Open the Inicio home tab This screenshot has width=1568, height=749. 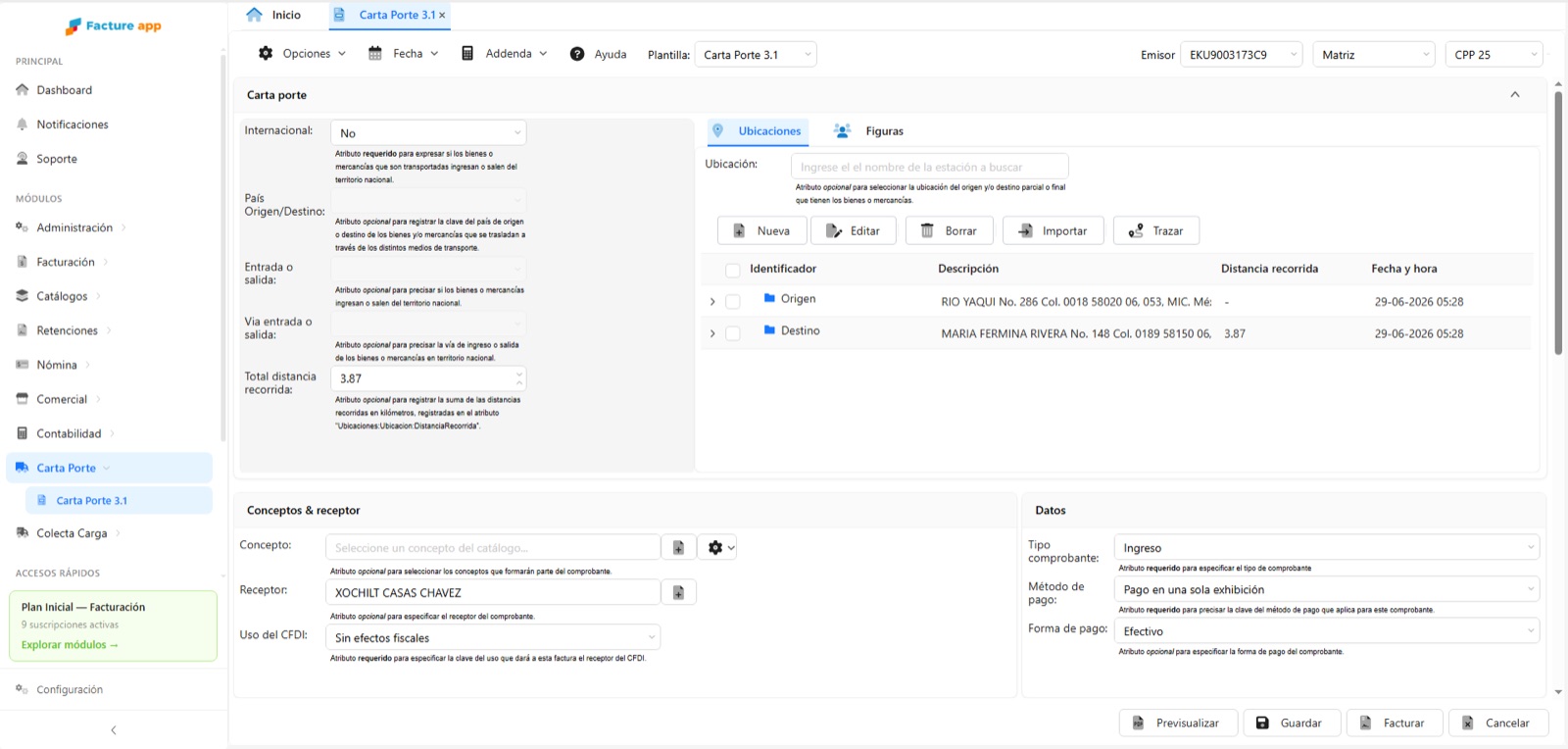[273, 15]
